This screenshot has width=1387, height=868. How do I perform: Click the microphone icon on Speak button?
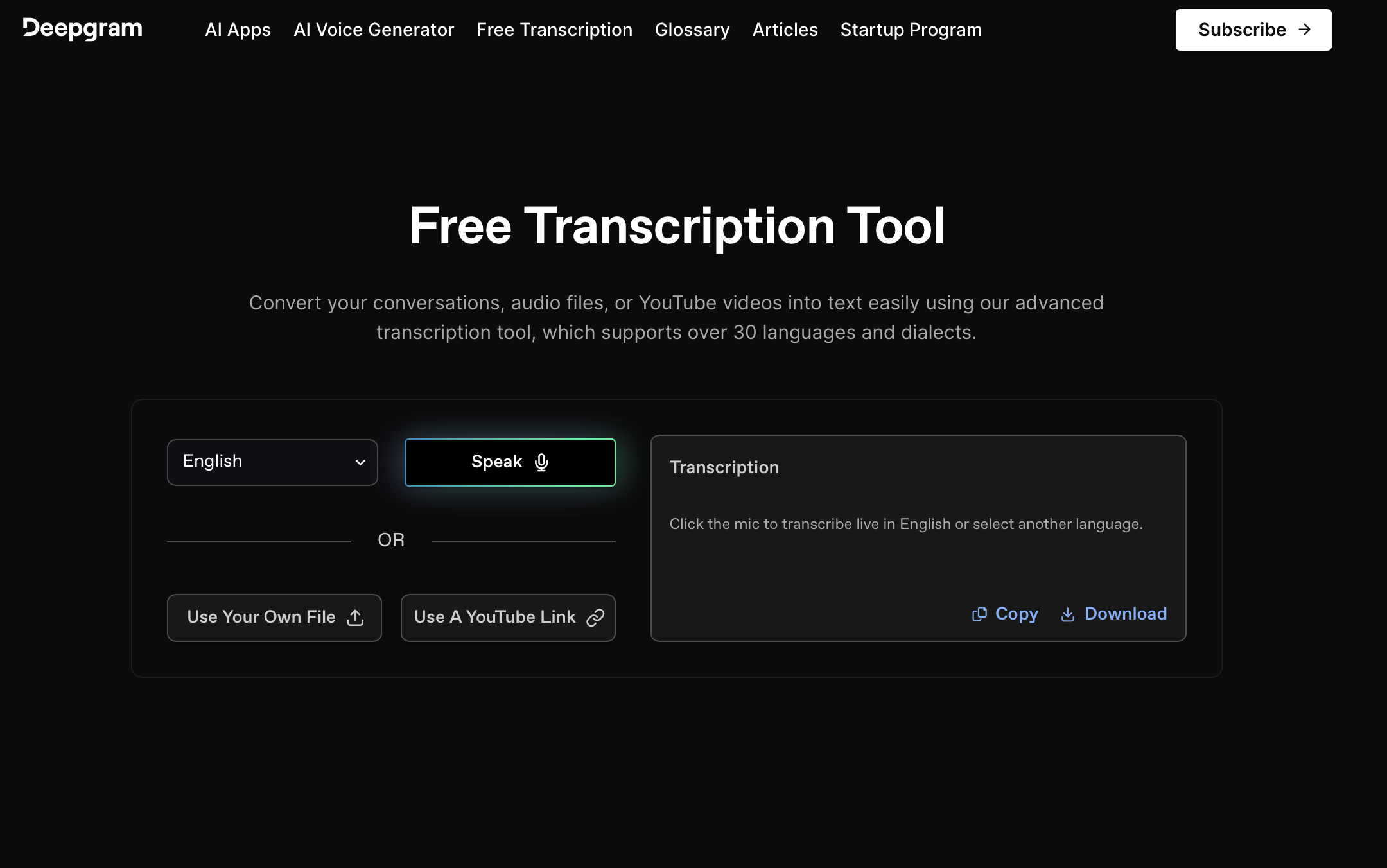[x=540, y=462]
